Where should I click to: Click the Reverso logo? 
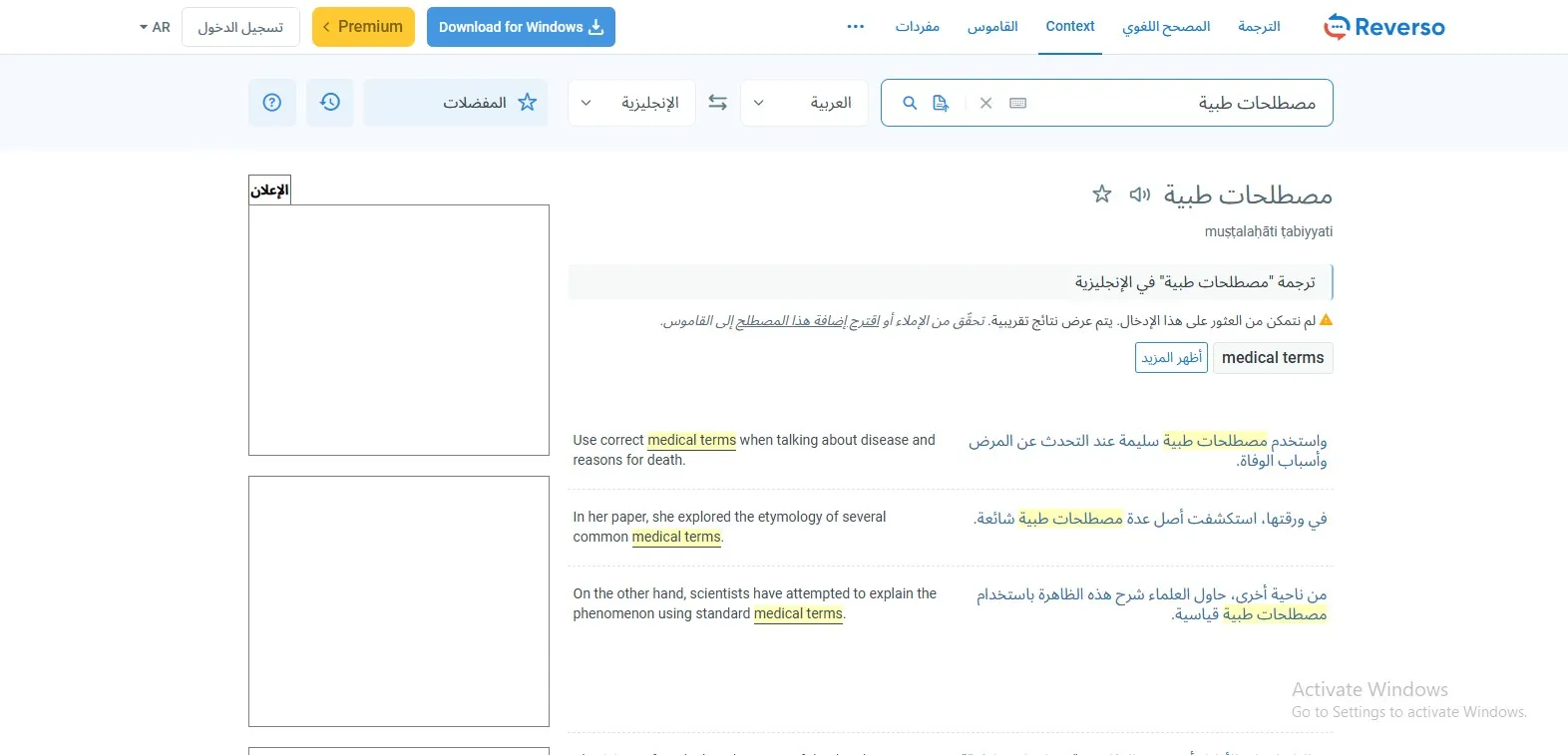[1383, 27]
